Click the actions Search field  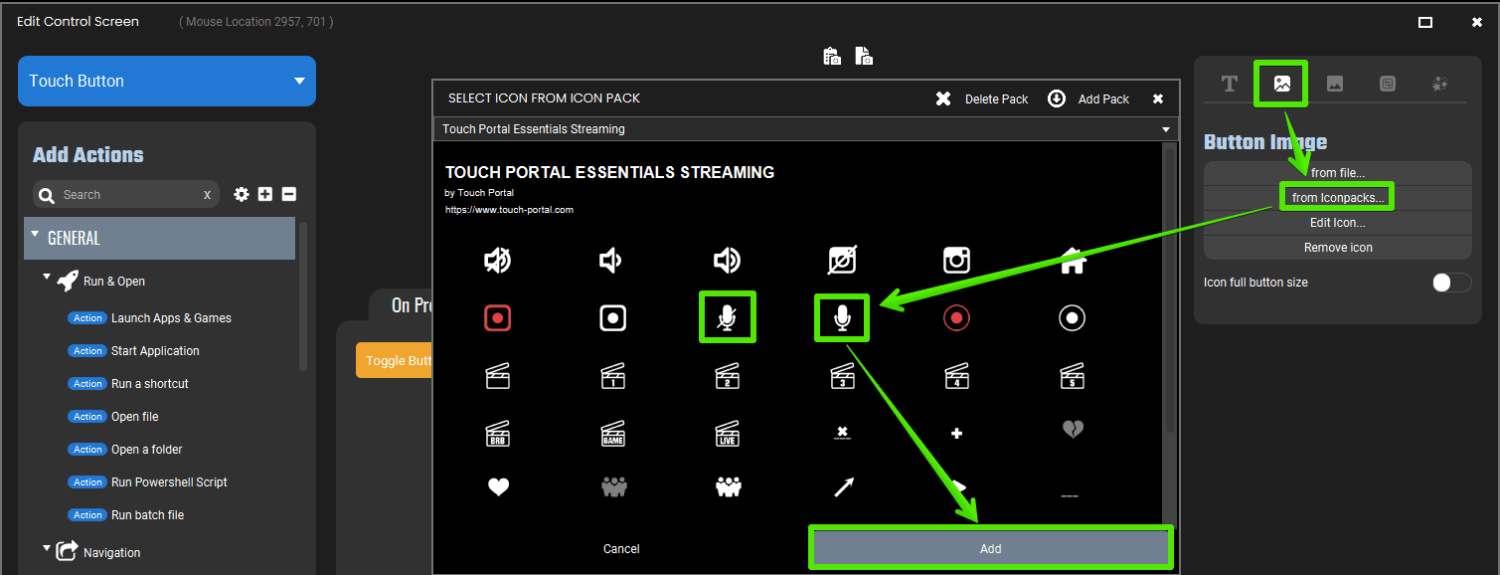click(127, 195)
